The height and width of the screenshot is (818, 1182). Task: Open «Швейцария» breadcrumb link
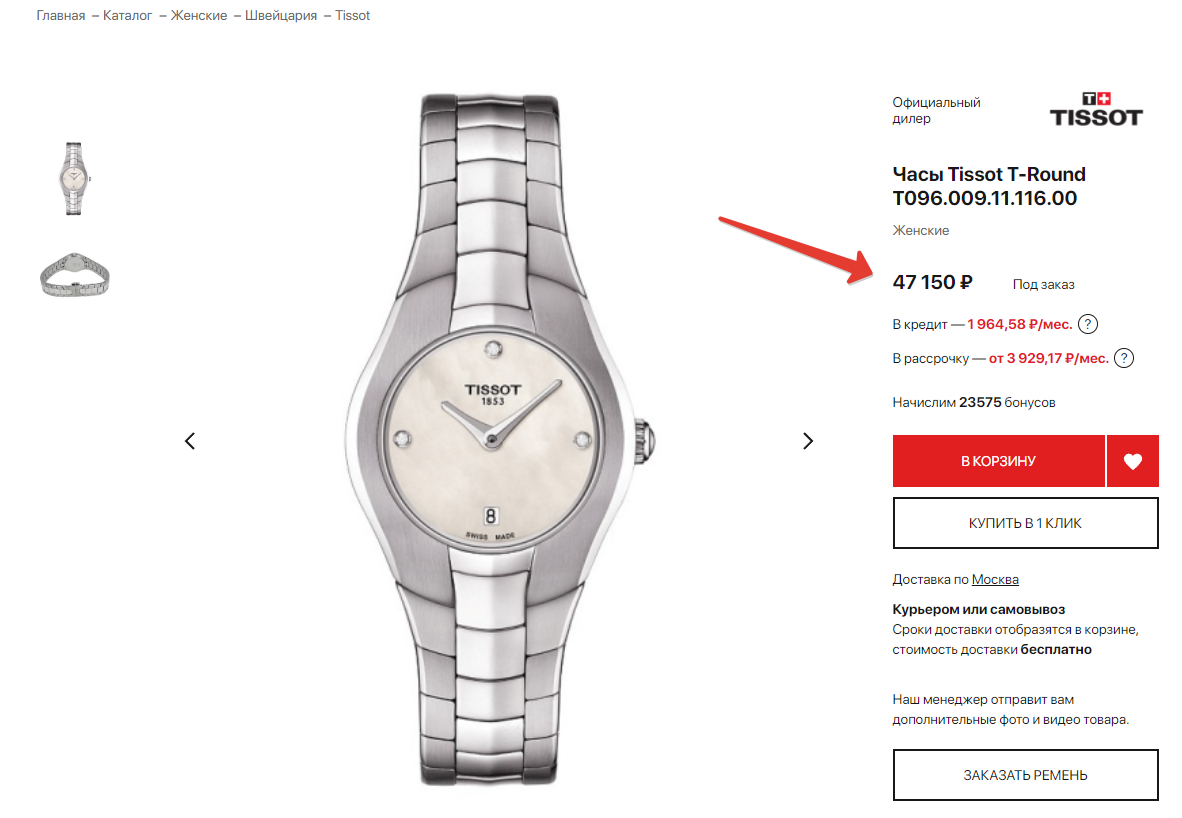click(x=280, y=16)
